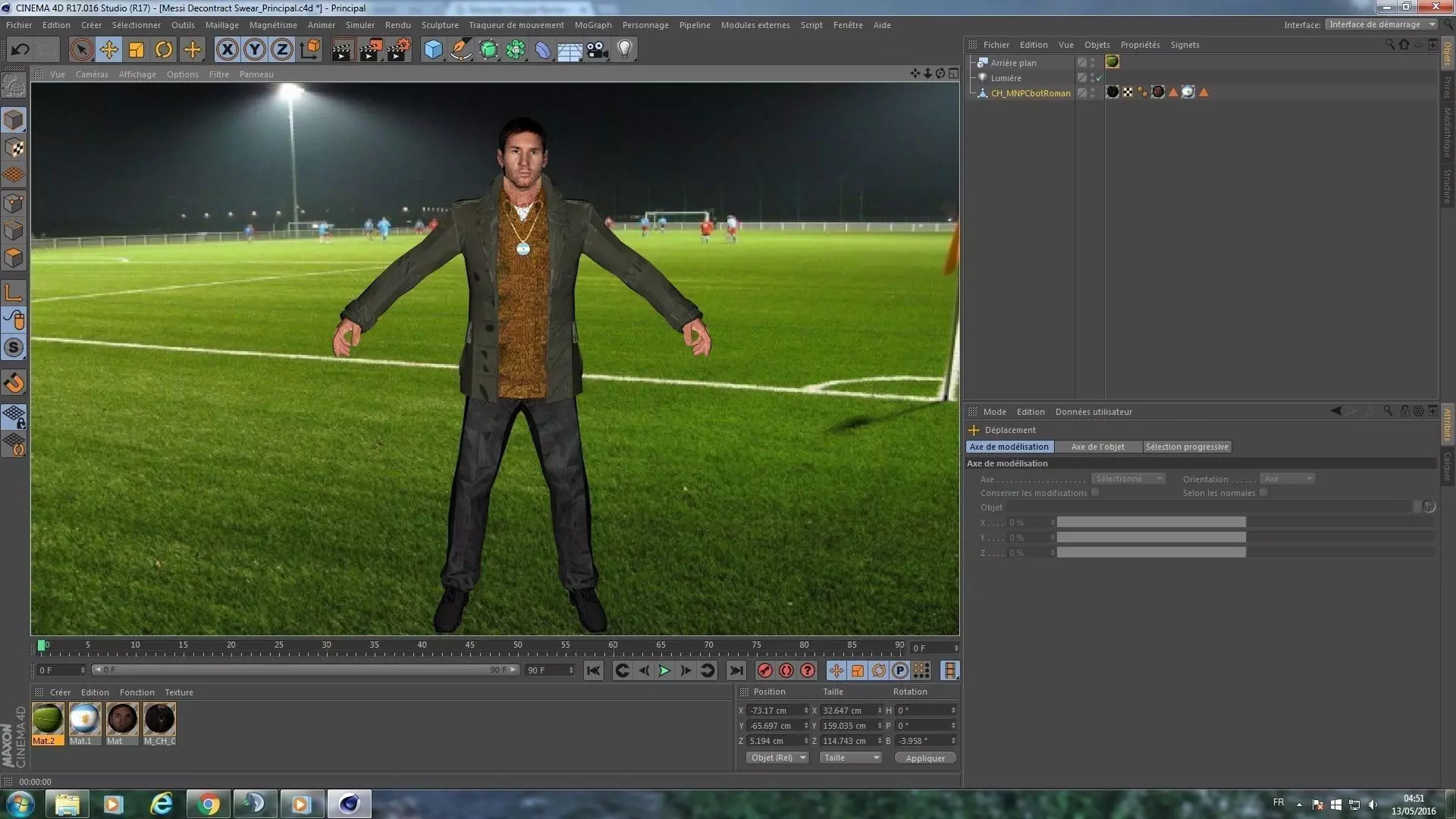The image size is (1456, 819).
Task: Add a camera object
Action: pyautogui.click(x=598, y=50)
